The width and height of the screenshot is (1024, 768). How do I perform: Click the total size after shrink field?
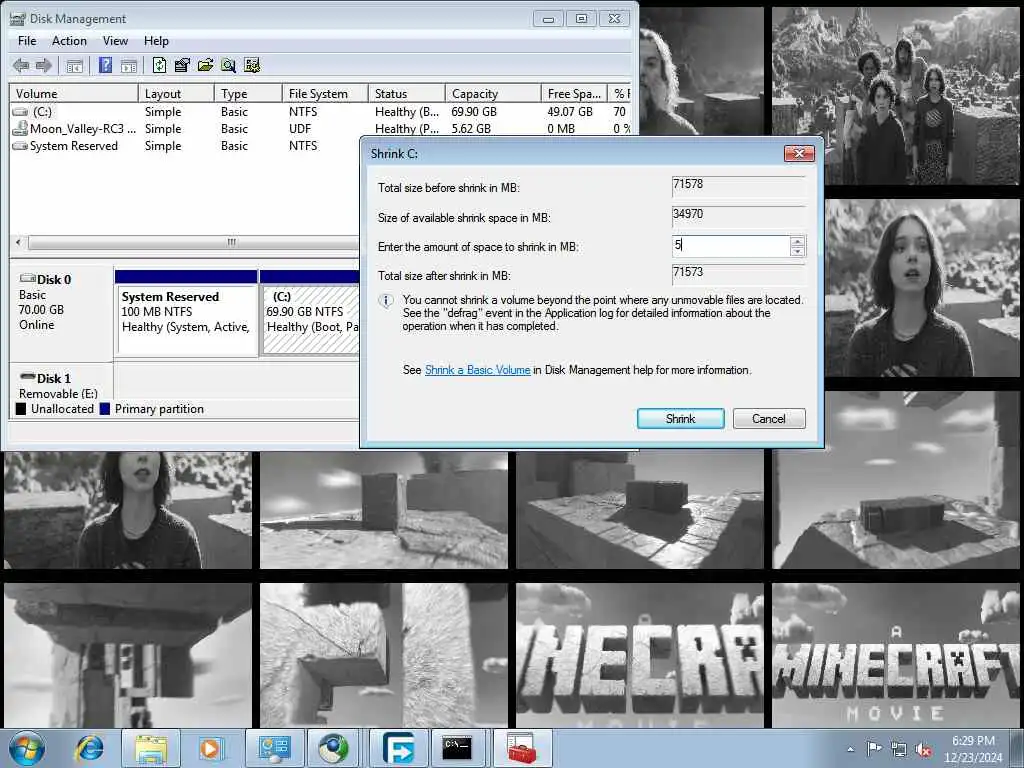(x=739, y=274)
